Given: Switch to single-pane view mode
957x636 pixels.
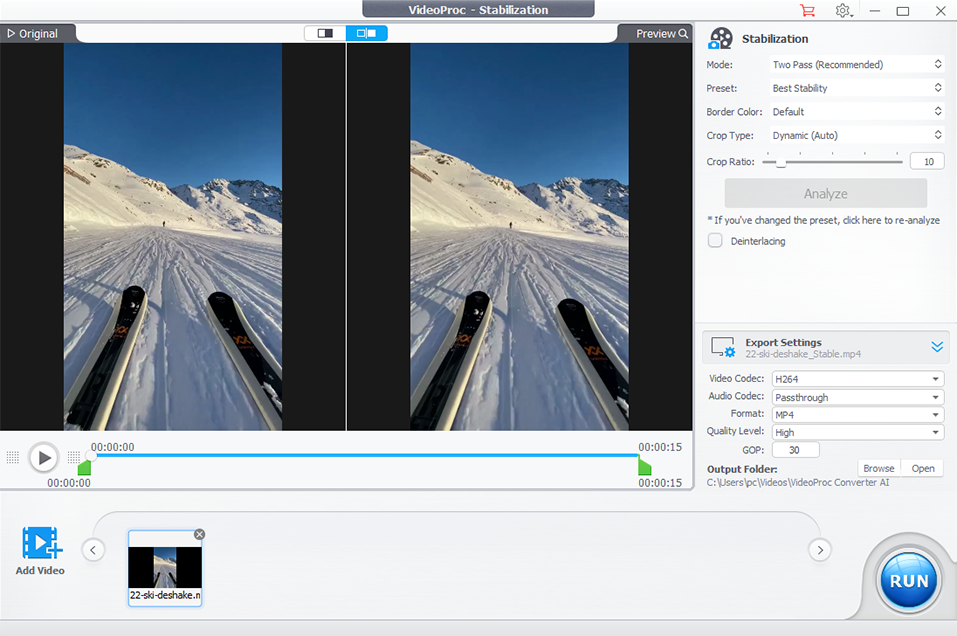Looking at the screenshot, I should tap(325, 33).
